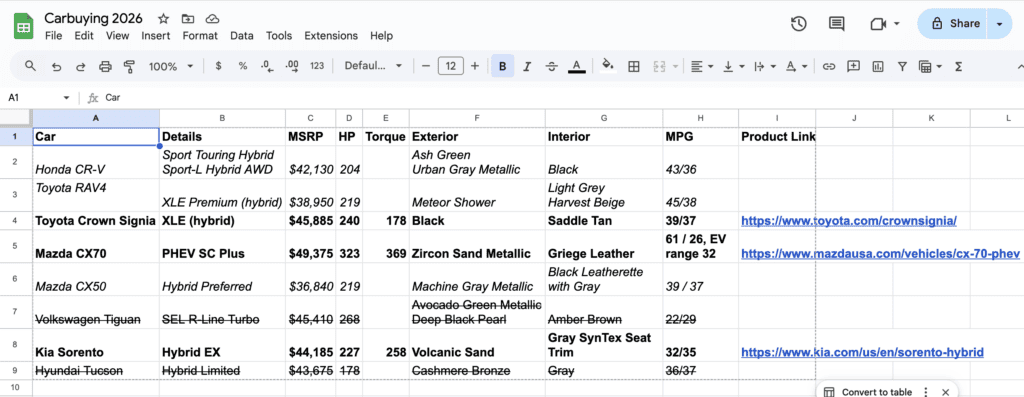Image resolution: width=1024 pixels, height=397 pixels.
Task: Expand the Meet camera dropdown arrow
Action: pyautogui.click(x=897, y=24)
